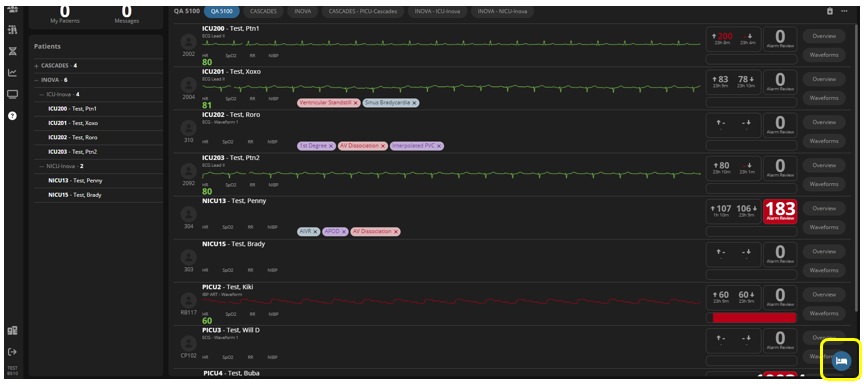
Task: Open the red 183 Alarm Review box
Action: pos(780,212)
